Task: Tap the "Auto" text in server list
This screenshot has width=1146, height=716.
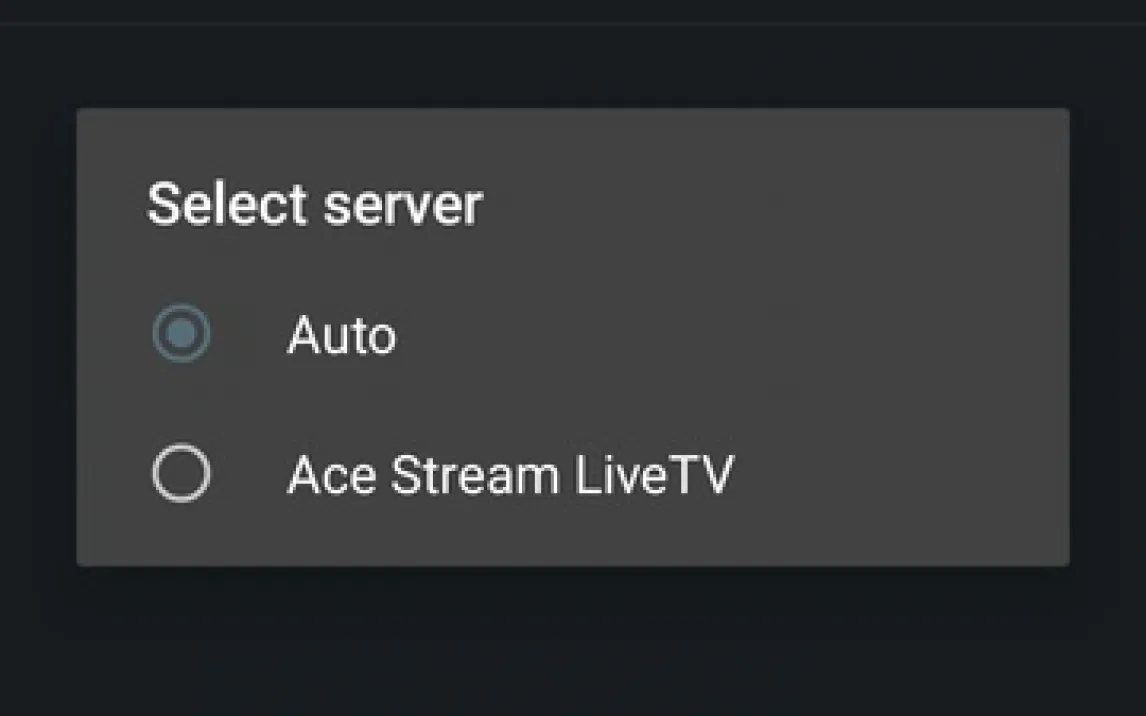Action: [341, 335]
